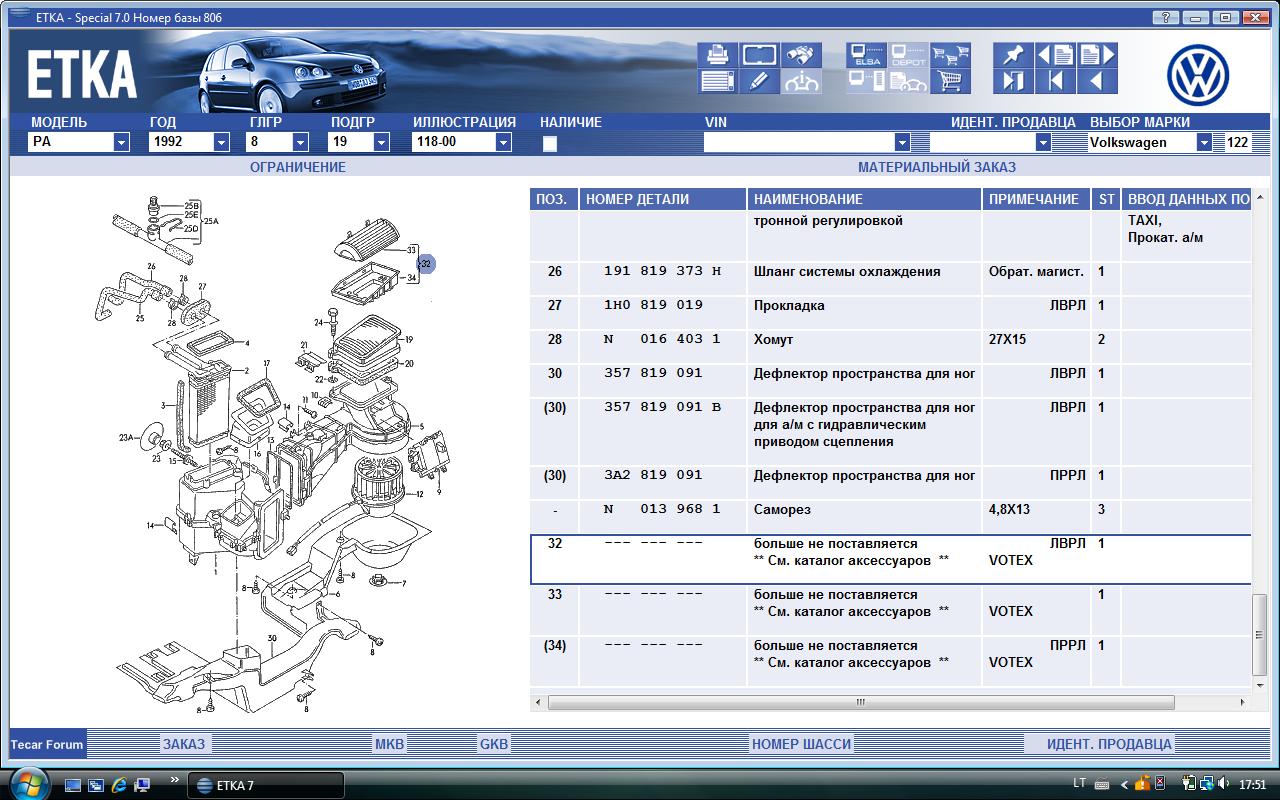Click scroll-right arrow of horizontal scrollbar
The height and width of the screenshot is (800, 1280).
point(1243,703)
